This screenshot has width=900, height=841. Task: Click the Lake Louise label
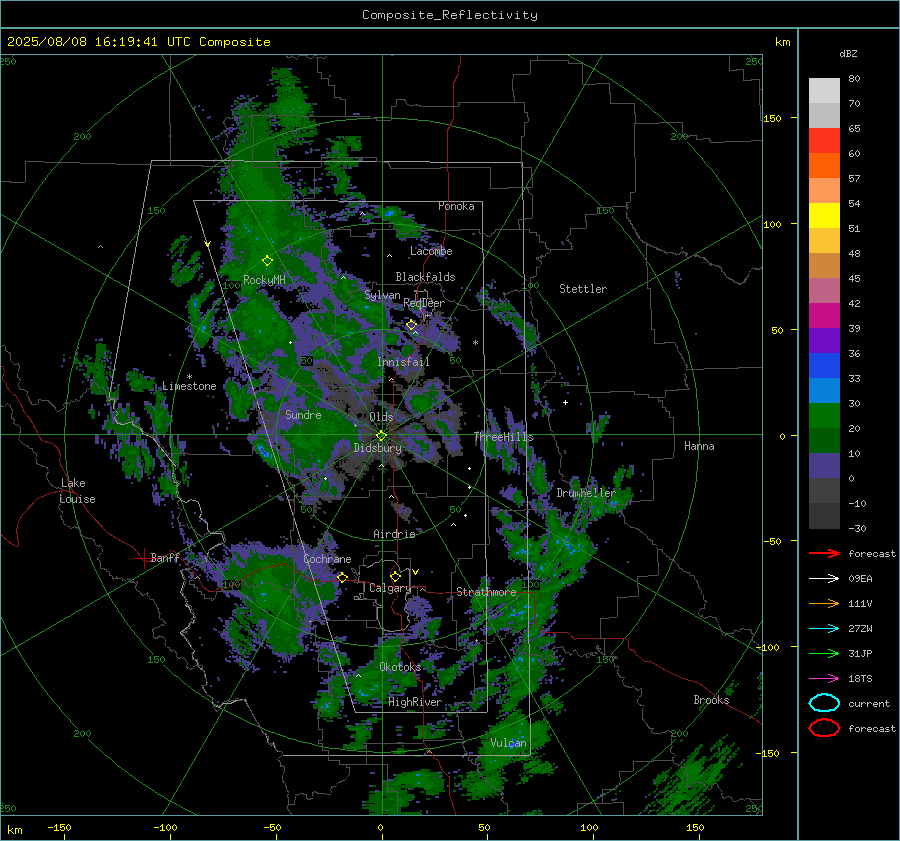(x=77, y=491)
